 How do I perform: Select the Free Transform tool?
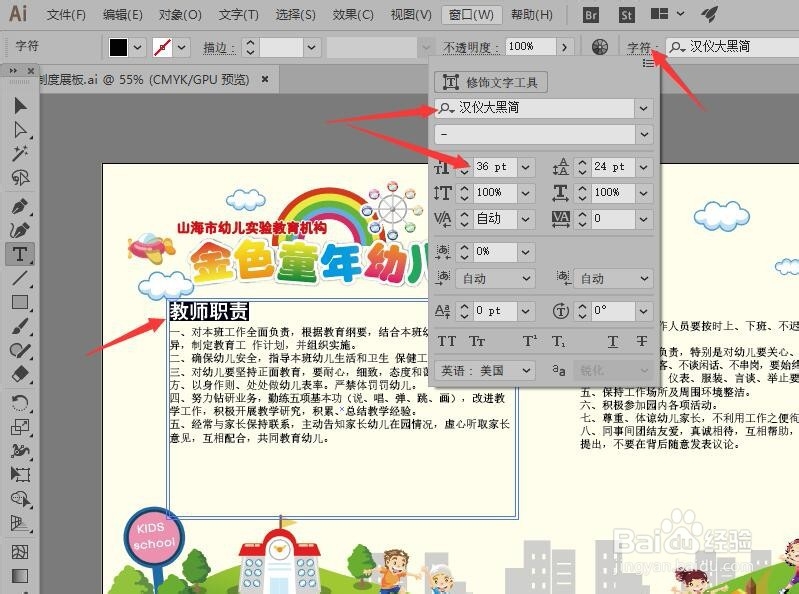tap(20, 475)
